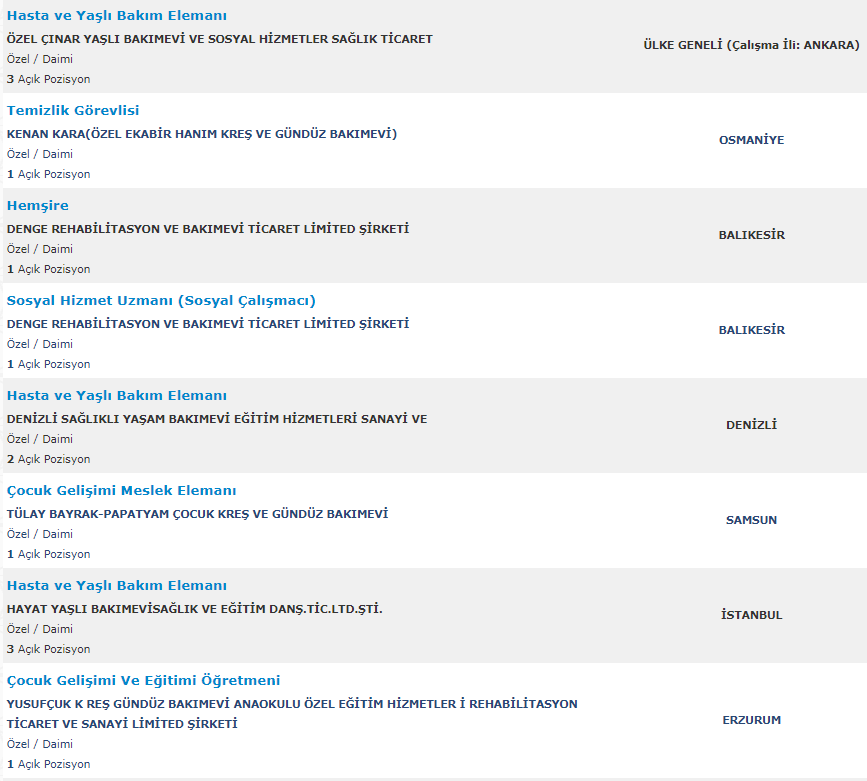
Task: Click the TÜLAY BAYRAK-PAPATYAM employer name
Action: click(x=197, y=514)
